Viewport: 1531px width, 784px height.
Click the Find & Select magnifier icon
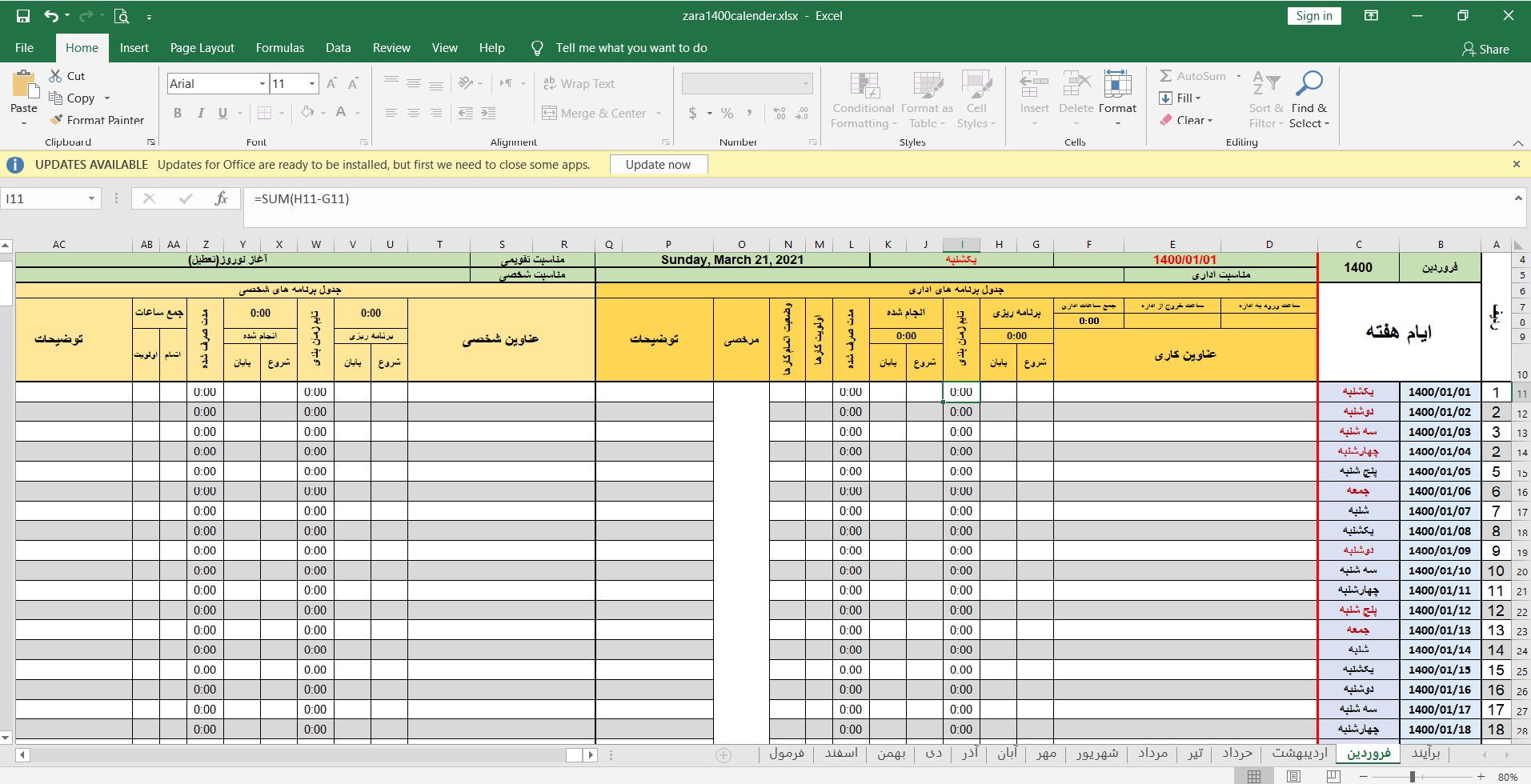(x=1309, y=83)
